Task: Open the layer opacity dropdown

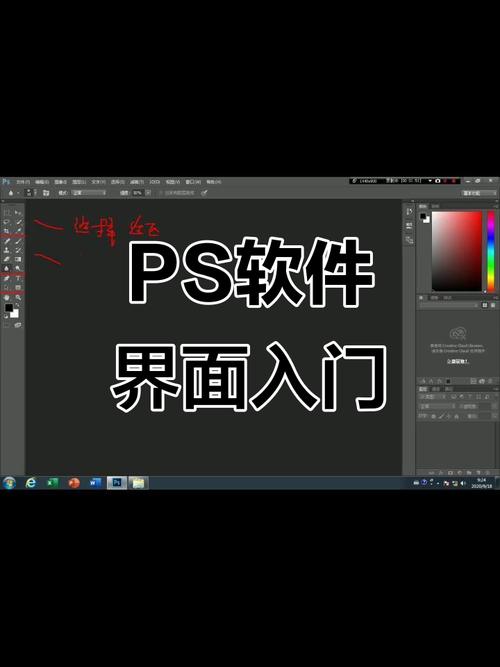Action: (x=494, y=407)
